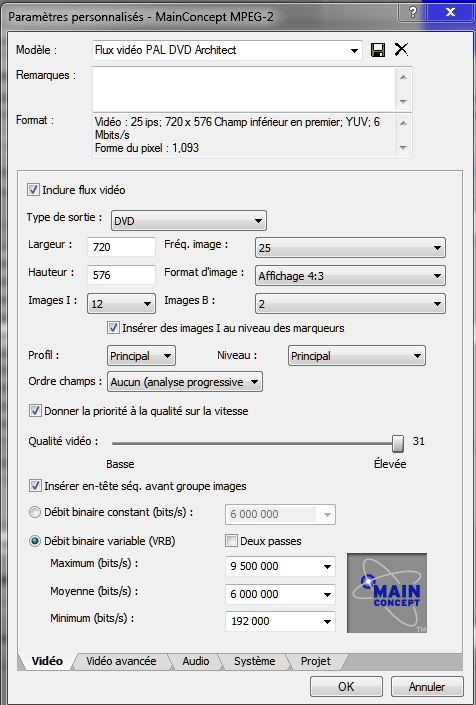Open the Ordre champs dropdown
The height and width of the screenshot is (705, 476).
tap(185, 382)
